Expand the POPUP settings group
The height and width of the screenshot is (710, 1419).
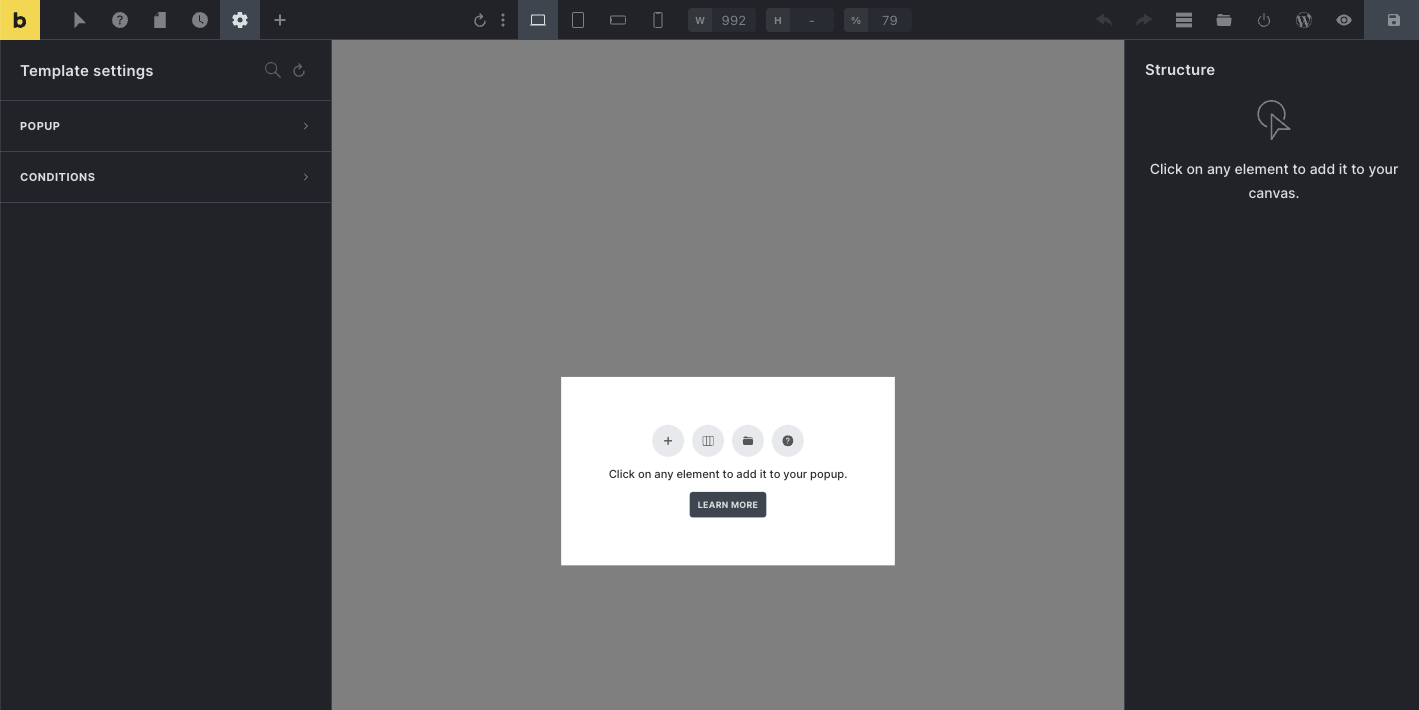pyautogui.click(x=165, y=126)
